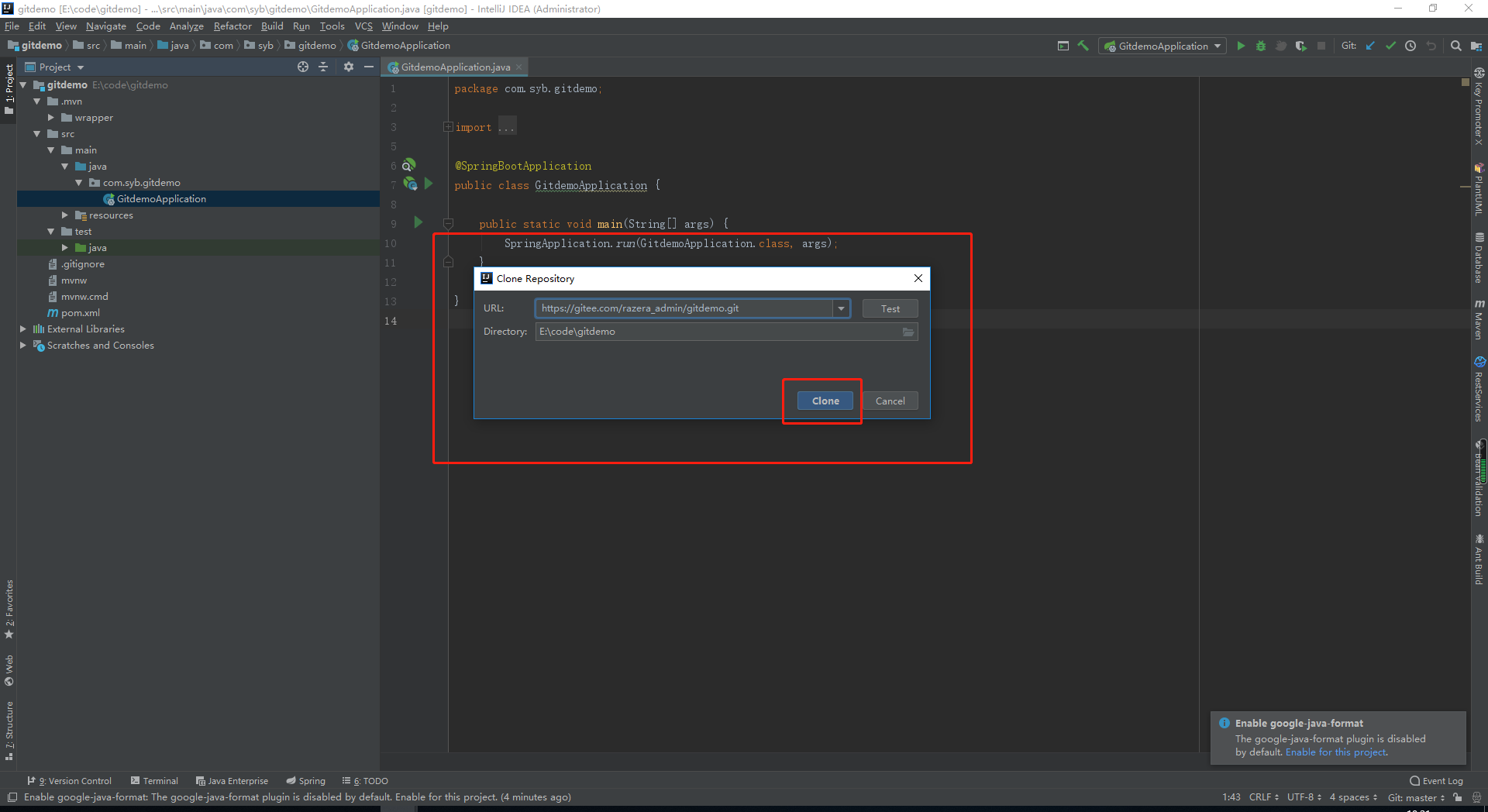Open the Analyze menu

point(186,26)
